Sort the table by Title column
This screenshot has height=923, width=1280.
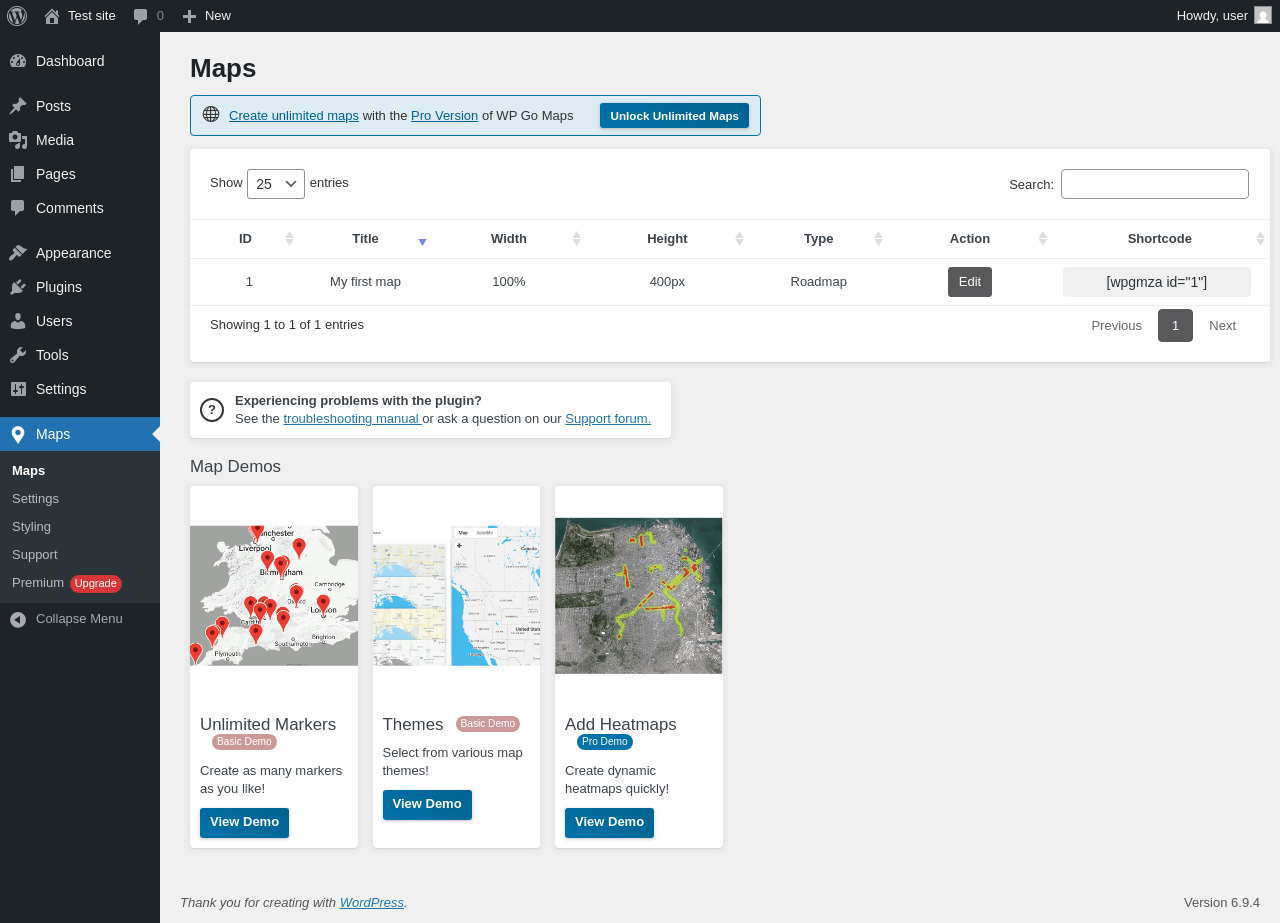366,239
